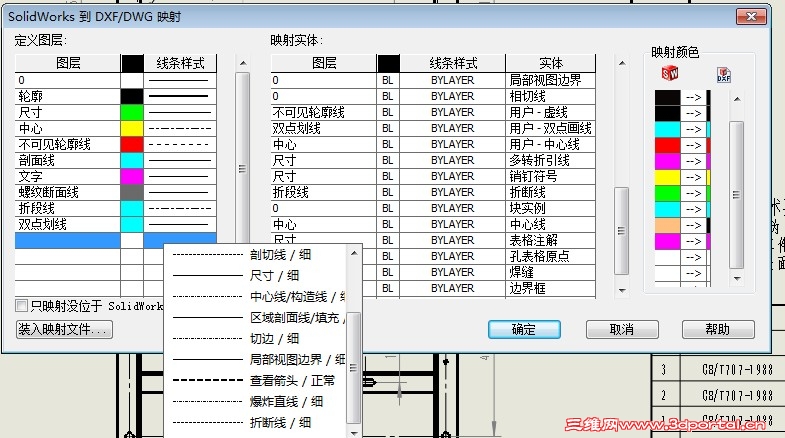The width and height of the screenshot is (785, 438).
Task: Choose 剖切线 / 细 line style
Action: tap(255, 255)
